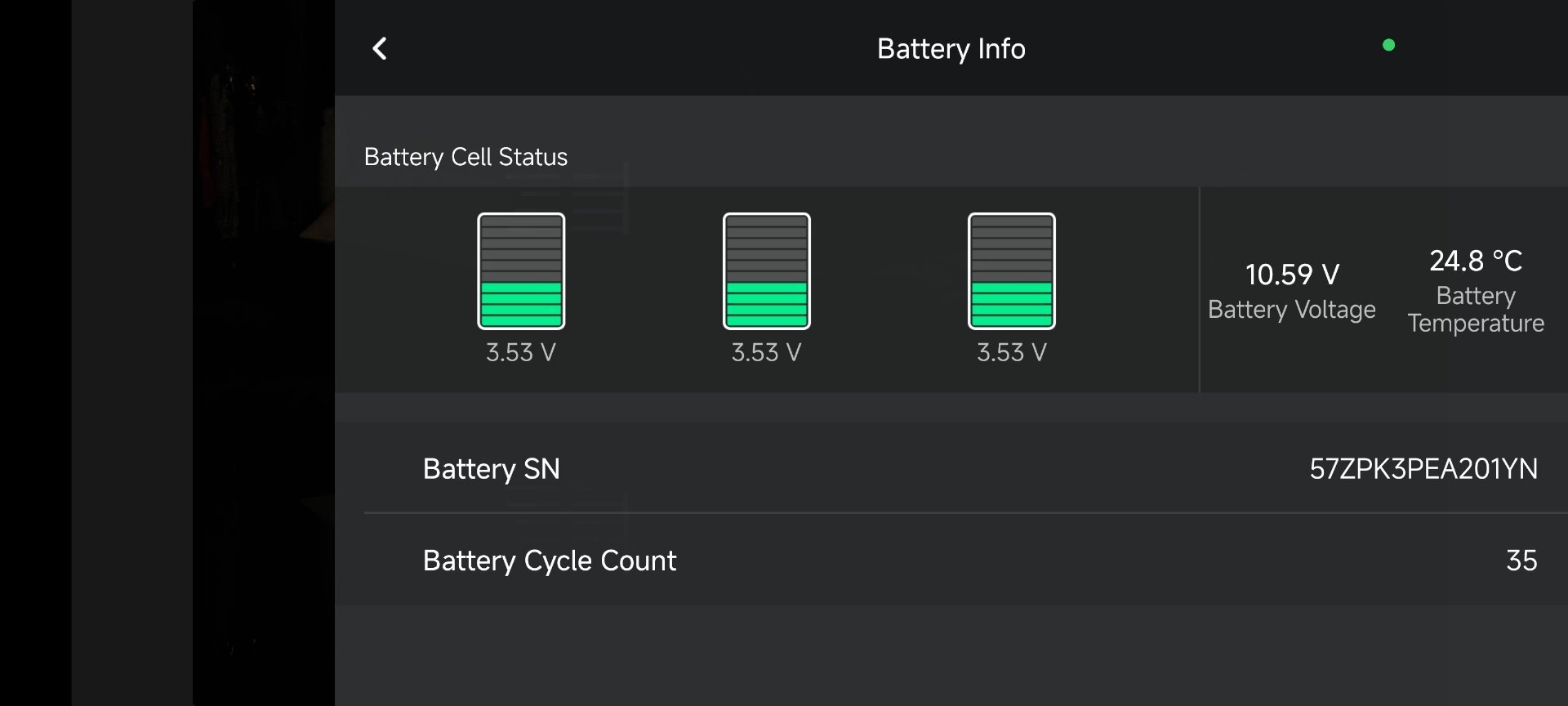Tap the green status dot indicator
The image size is (1568, 706).
(1388, 45)
